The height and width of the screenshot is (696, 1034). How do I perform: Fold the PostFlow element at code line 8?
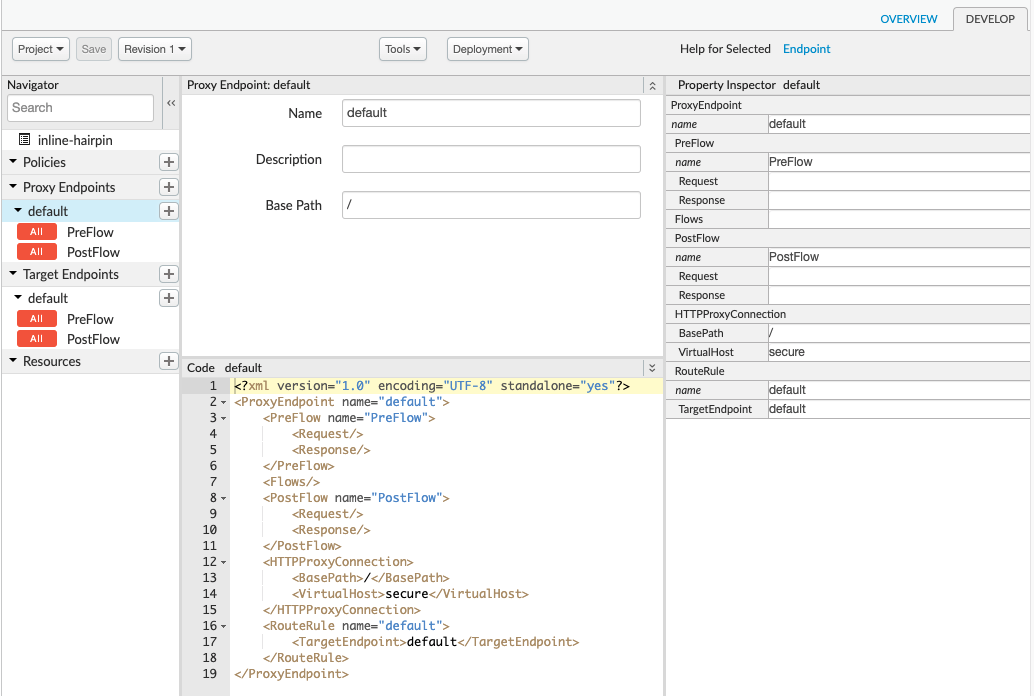pos(224,499)
